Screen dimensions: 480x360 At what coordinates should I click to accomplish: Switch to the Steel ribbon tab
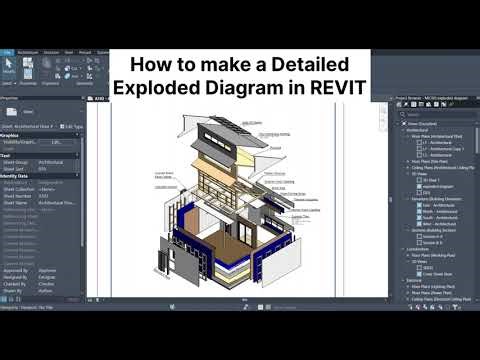69,52
